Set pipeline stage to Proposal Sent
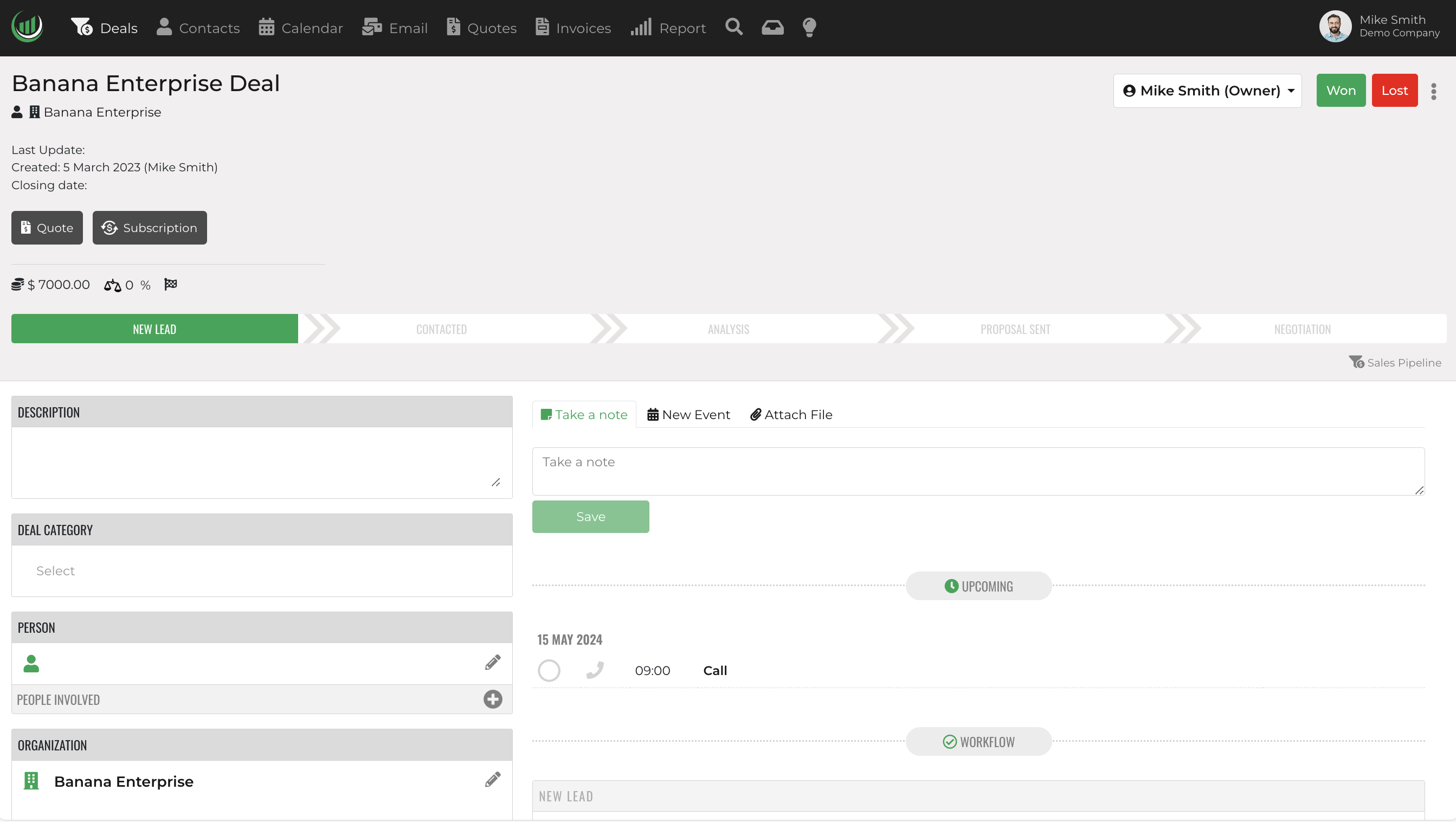Viewport: 1456px width, 822px height. pos(1015,329)
